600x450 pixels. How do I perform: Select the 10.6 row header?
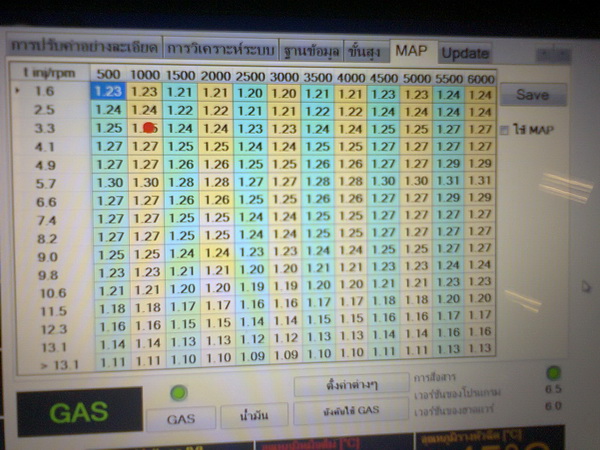(54, 293)
